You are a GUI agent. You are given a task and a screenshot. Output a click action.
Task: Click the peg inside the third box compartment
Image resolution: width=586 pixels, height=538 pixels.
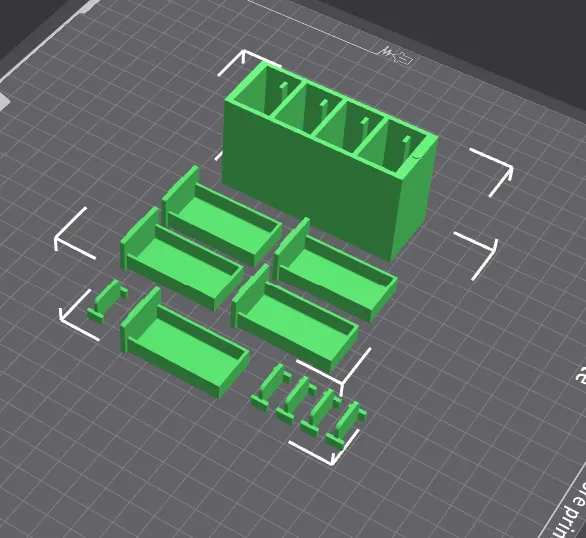click(364, 129)
